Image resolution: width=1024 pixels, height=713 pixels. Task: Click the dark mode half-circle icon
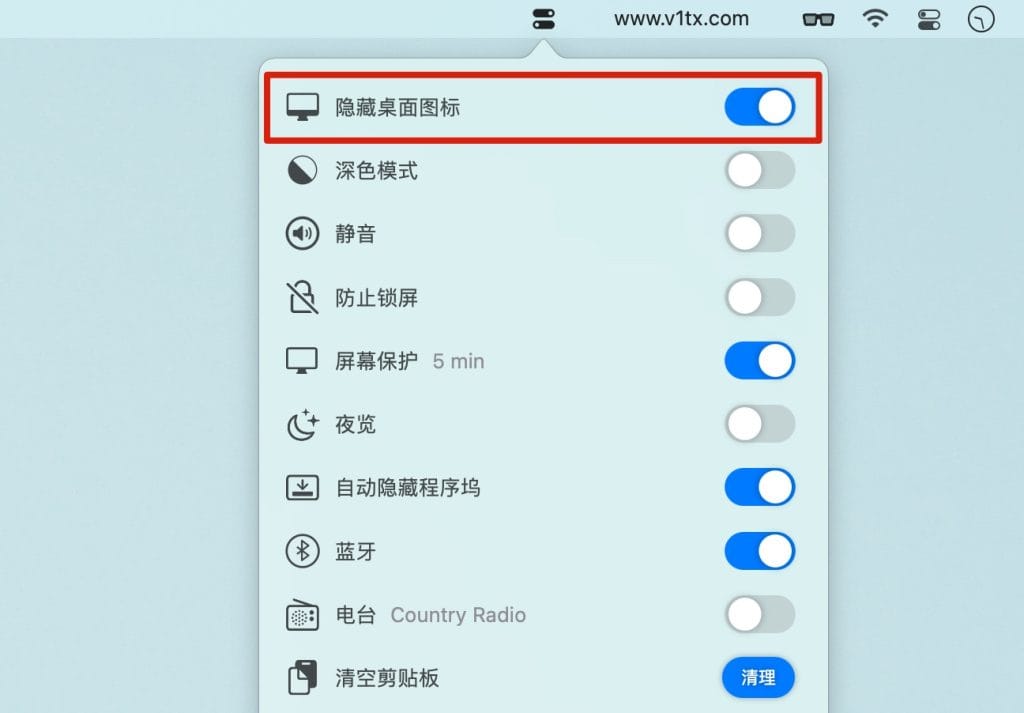tap(302, 170)
